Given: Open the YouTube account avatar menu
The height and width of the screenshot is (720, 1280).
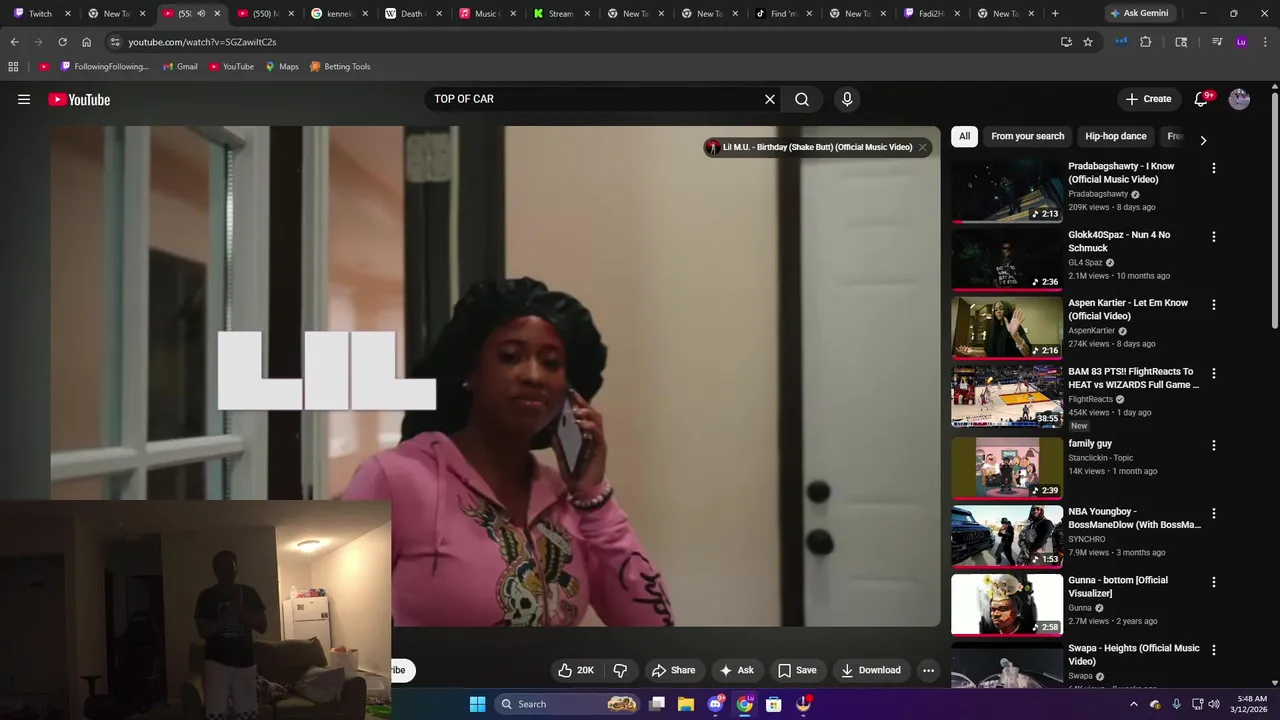Looking at the screenshot, I should [1239, 99].
